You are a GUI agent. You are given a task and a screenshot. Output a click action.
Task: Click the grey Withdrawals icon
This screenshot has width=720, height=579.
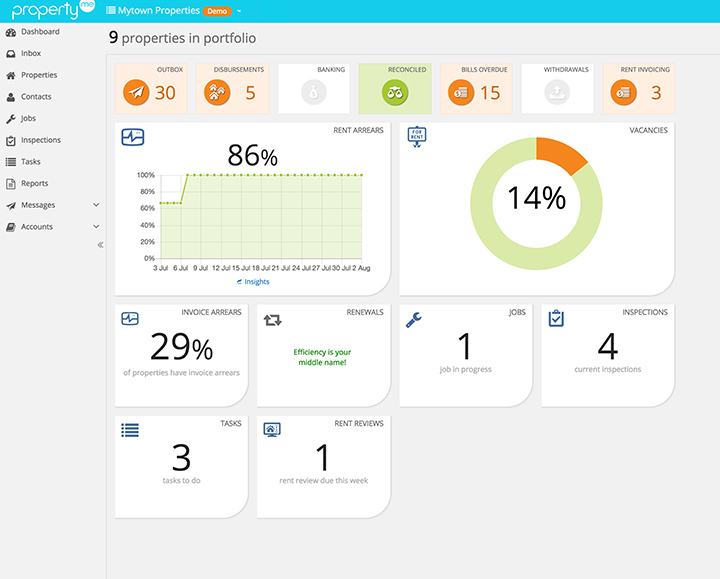(x=557, y=92)
